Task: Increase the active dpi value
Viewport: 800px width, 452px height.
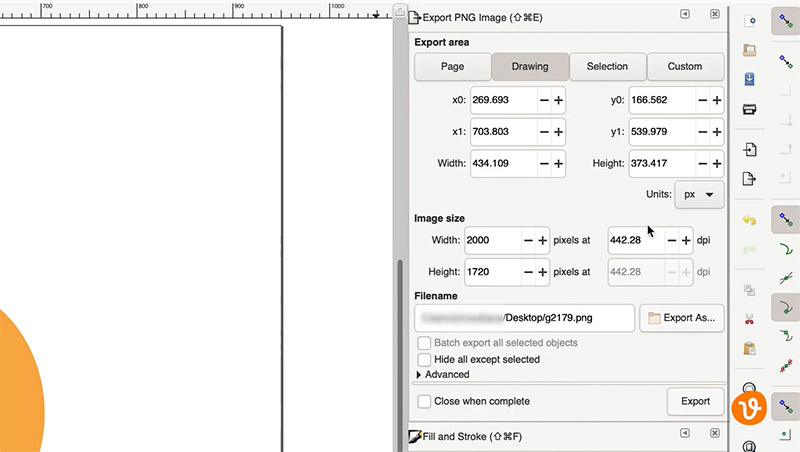Action: click(x=686, y=240)
